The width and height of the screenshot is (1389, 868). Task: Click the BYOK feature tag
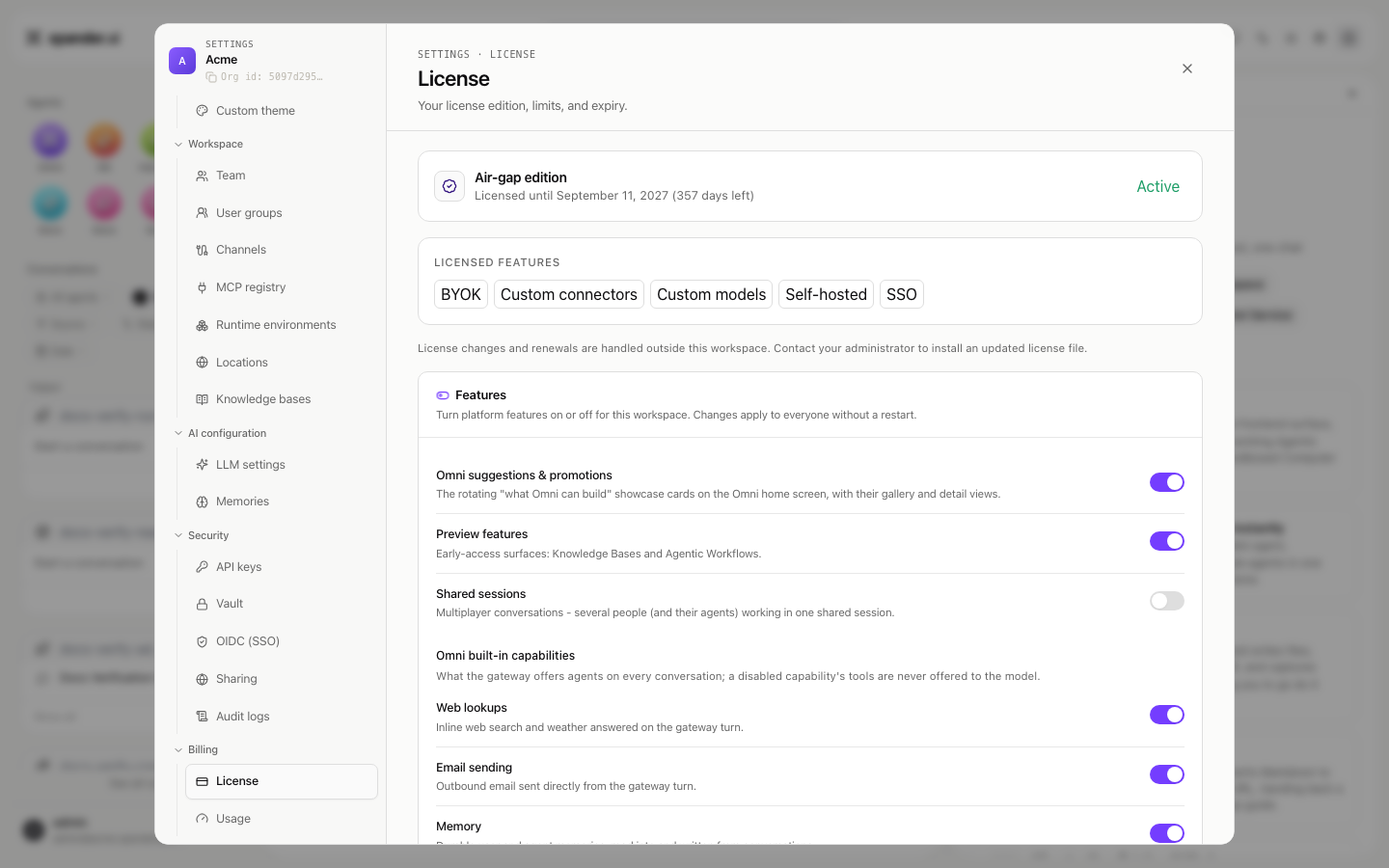click(x=461, y=294)
